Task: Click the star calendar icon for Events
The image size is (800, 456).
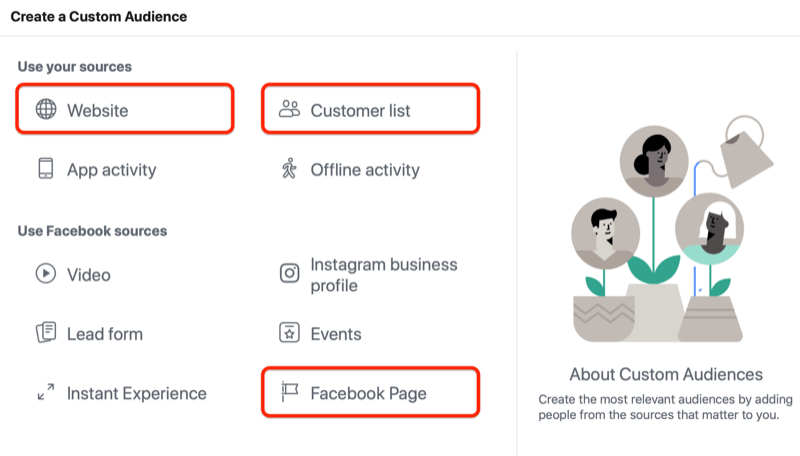Action: pyautogui.click(x=290, y=334)
